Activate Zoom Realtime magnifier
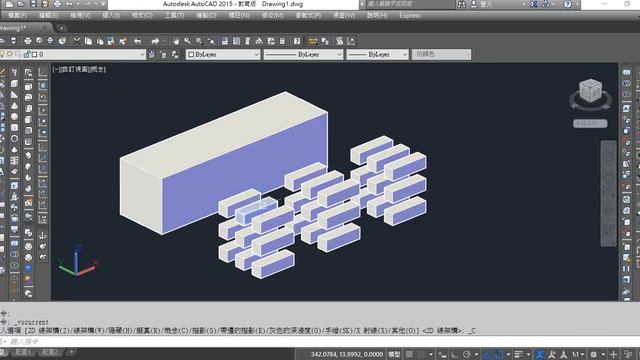The width and height of the screenshot is (640, 360). point(187,41)
